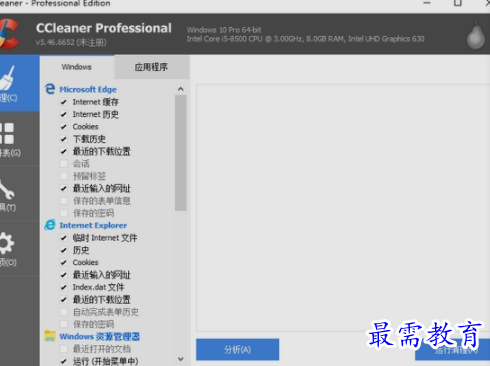Uncheck Internet Explorer Cookies checkbox
Screen dimensions: 490x366
tap(64, 262)
